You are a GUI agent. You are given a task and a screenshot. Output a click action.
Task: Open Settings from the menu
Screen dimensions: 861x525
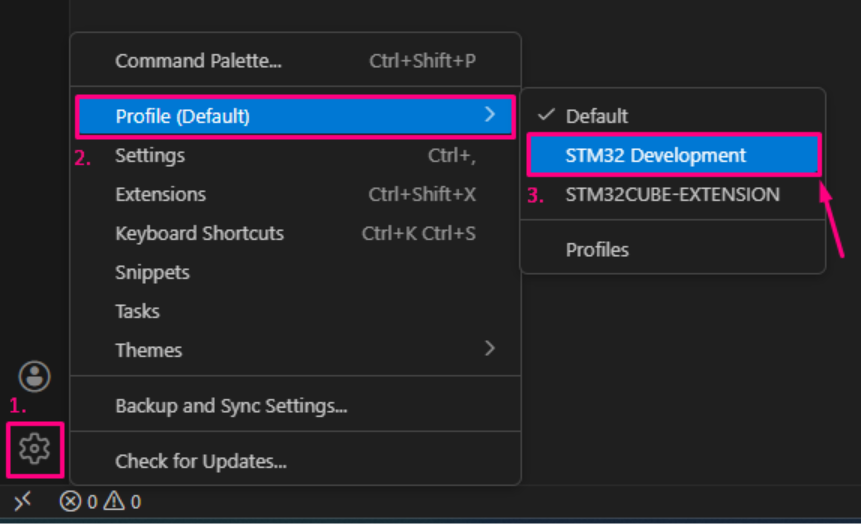150,155
